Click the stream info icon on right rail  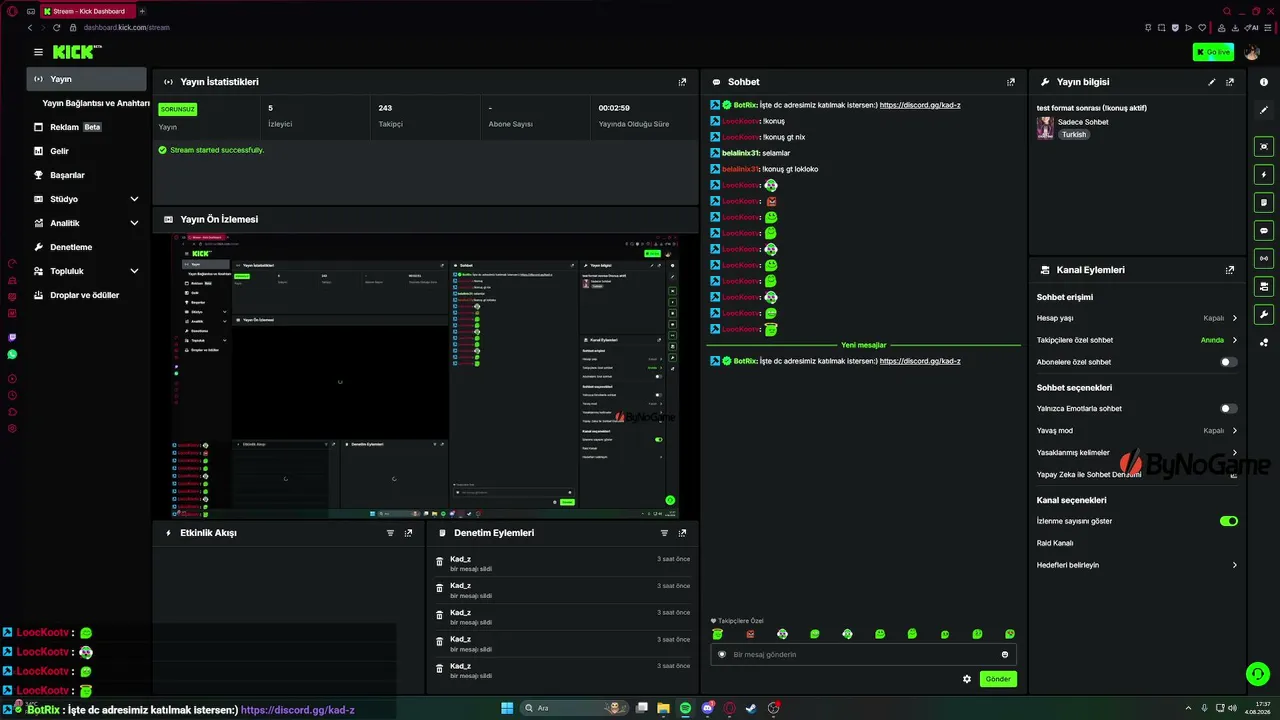[1264, 82]
